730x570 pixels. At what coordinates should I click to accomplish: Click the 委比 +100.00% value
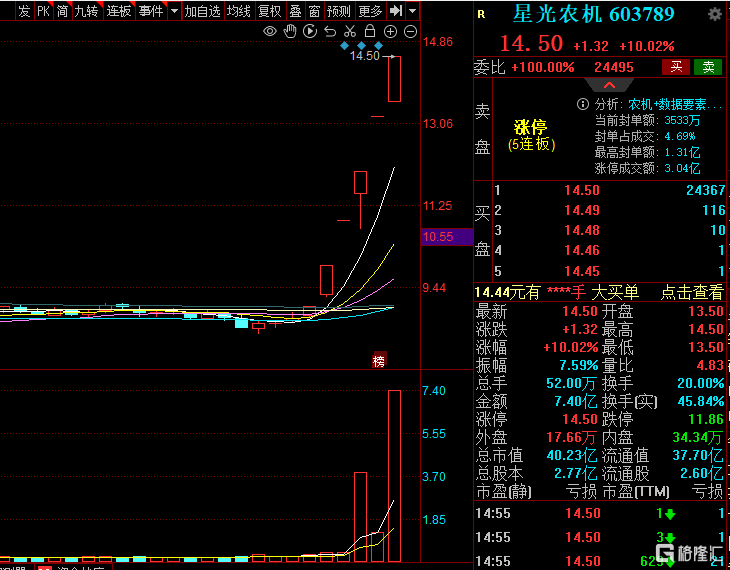coord(543,68)
